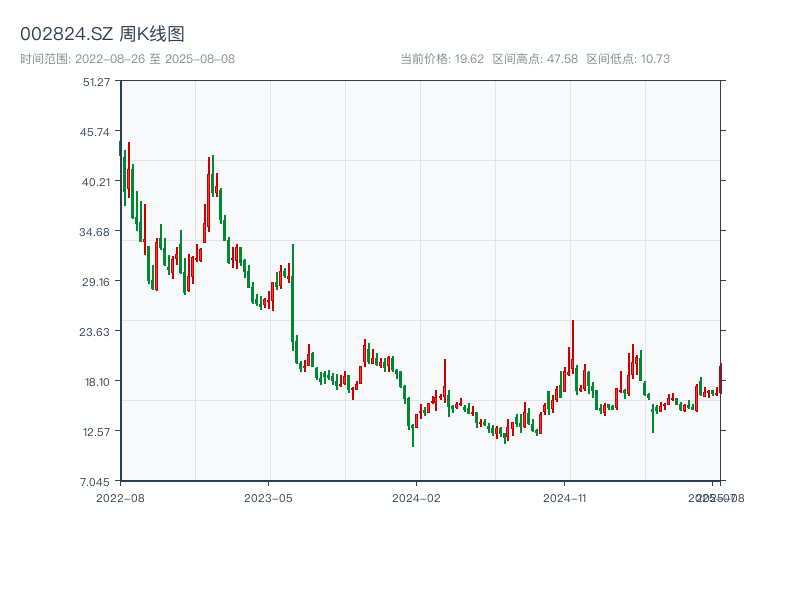Click the 2022-08 x-axis date label

(120, 497)
